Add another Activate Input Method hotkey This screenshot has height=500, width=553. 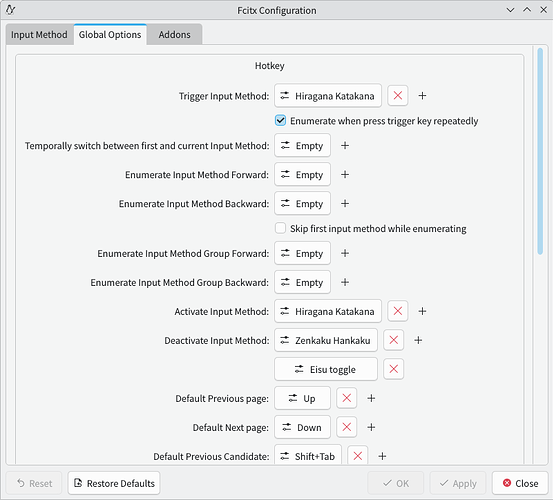click(422, 311)
